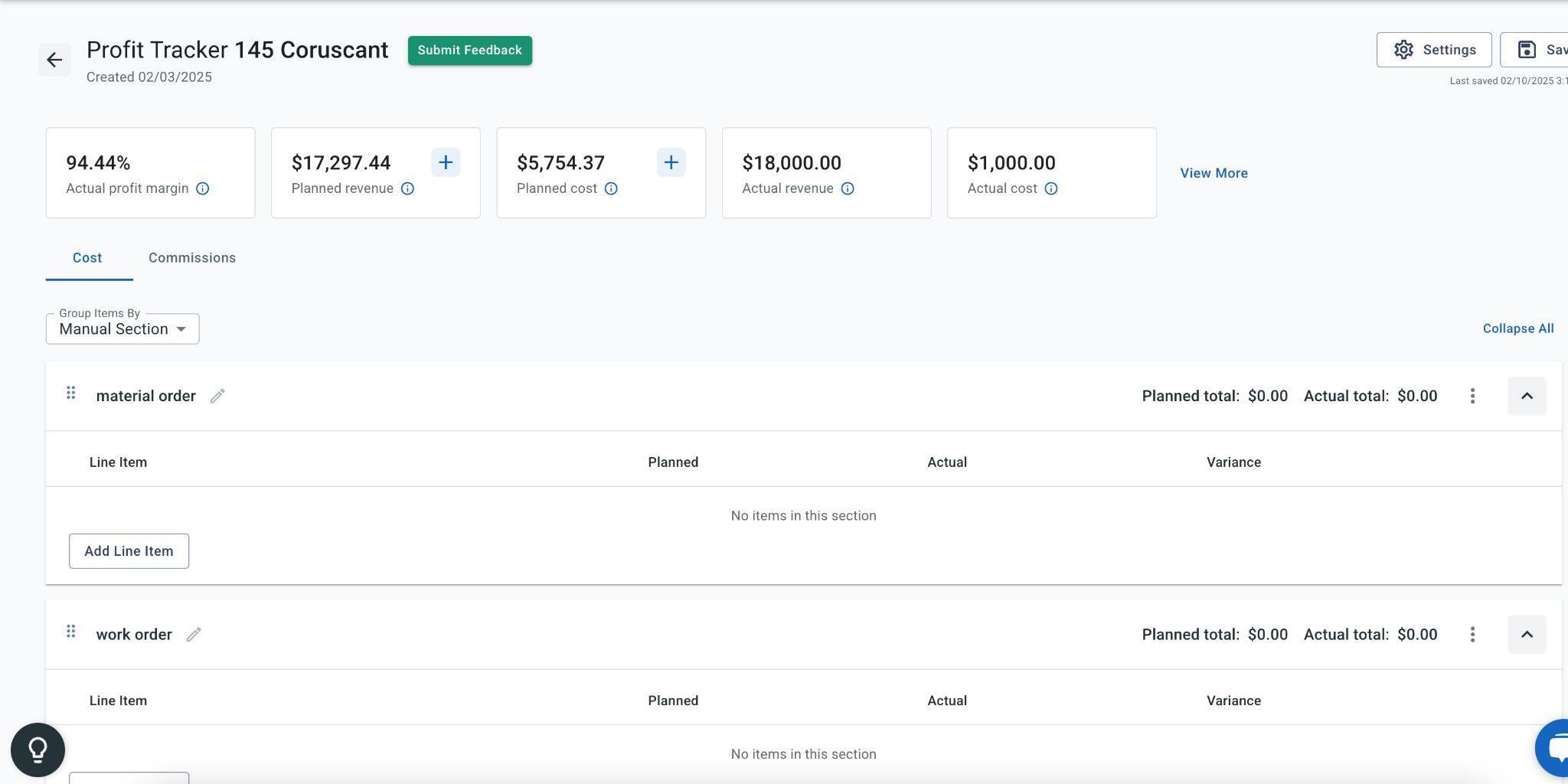Viewport: 1568px width, 784px height.
Task: Click Add Line Item in material order
Action: 129,551
